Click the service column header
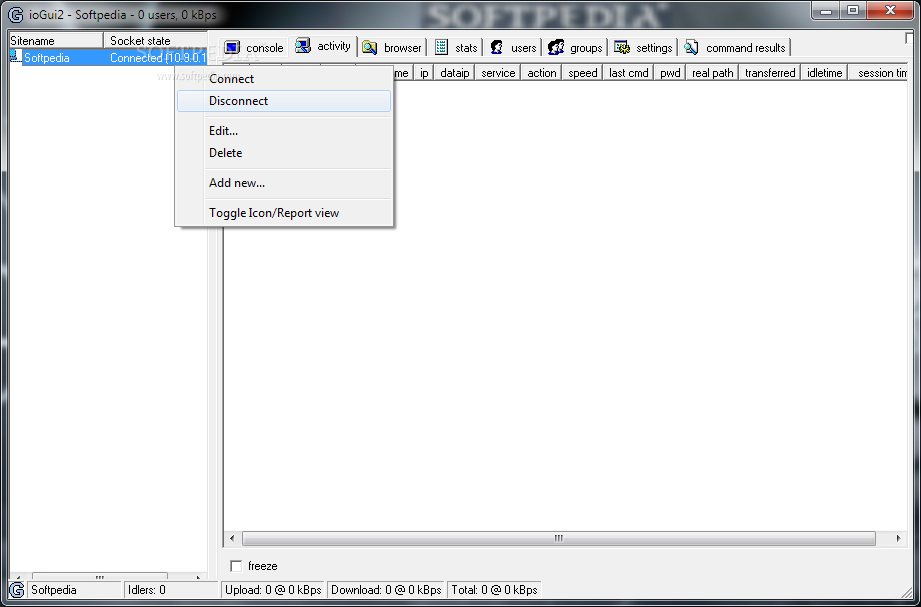 pyautogui.click(x=498, y=73)
